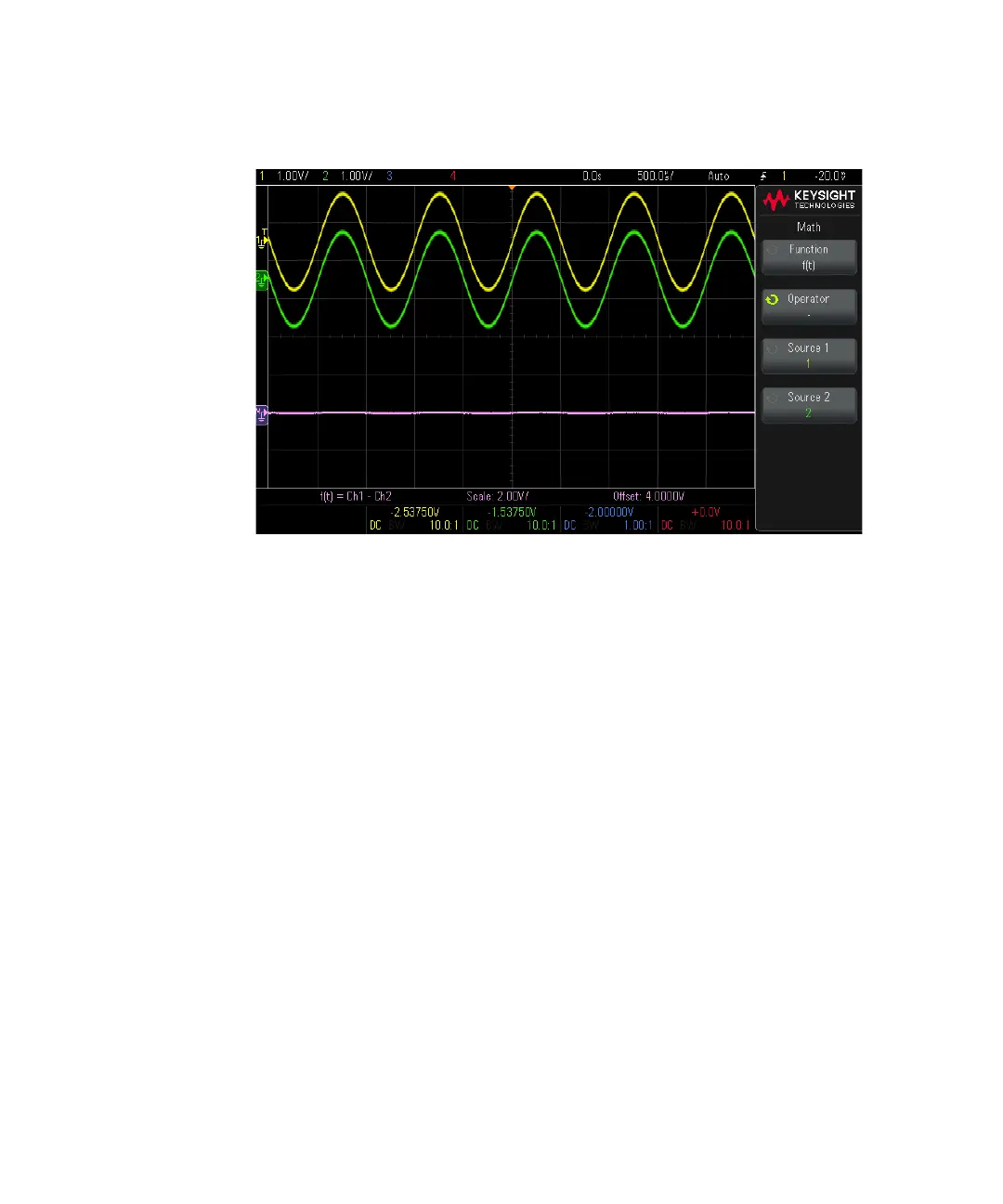The image size is (1003, 1204).
Task: Click the 500.0 timebase scale readout
Action: 655,176
